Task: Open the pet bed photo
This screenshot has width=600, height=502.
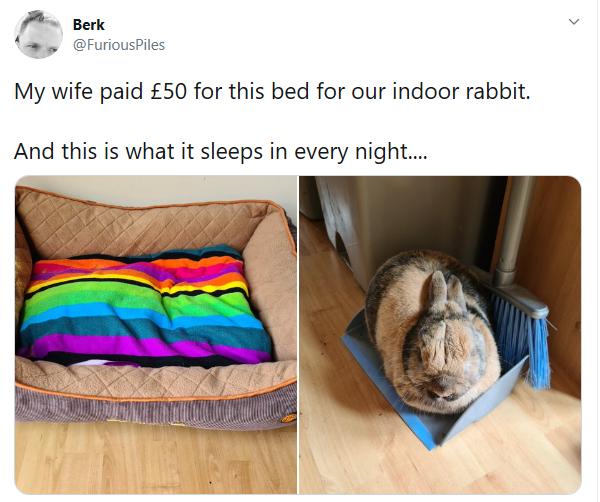Action: (156, 335)
